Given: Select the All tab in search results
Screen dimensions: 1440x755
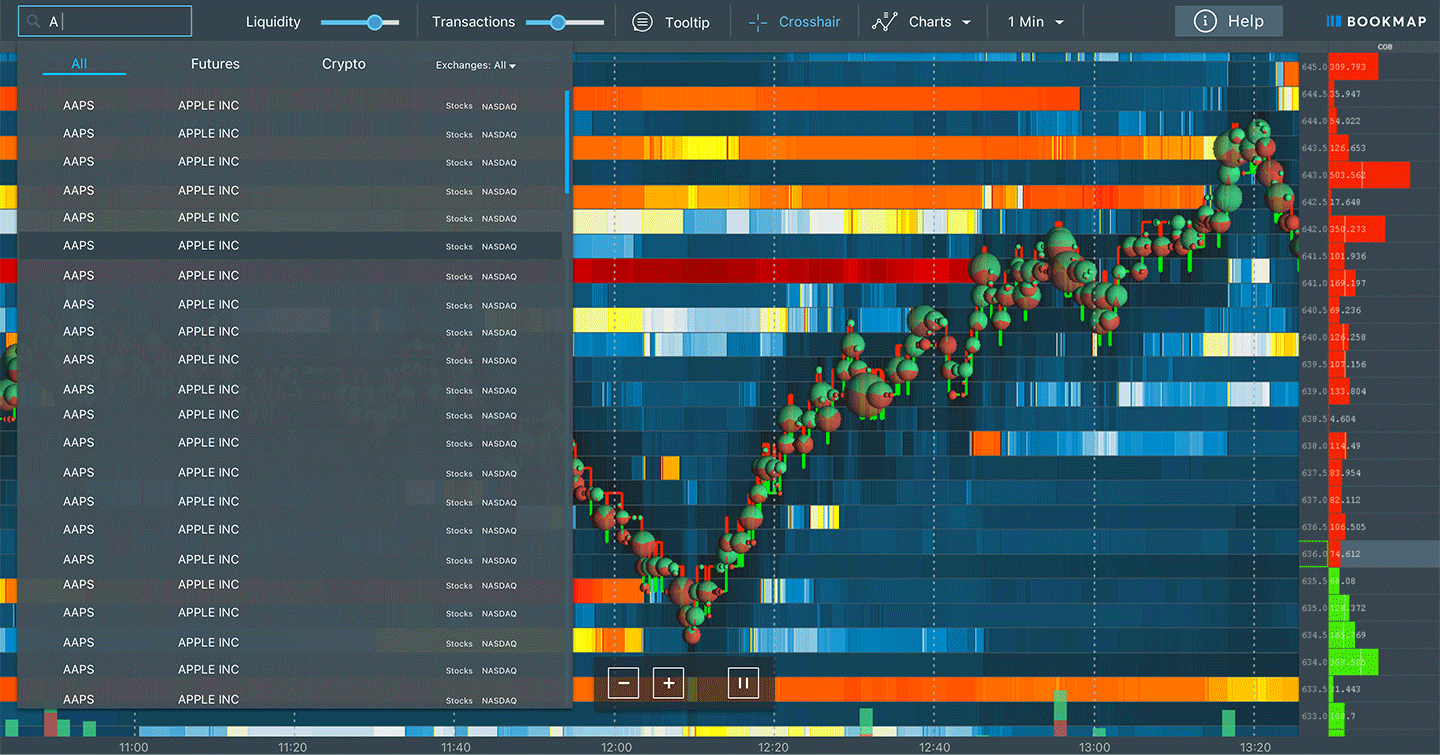Looking at the screenshot, I should coord(79,64).
